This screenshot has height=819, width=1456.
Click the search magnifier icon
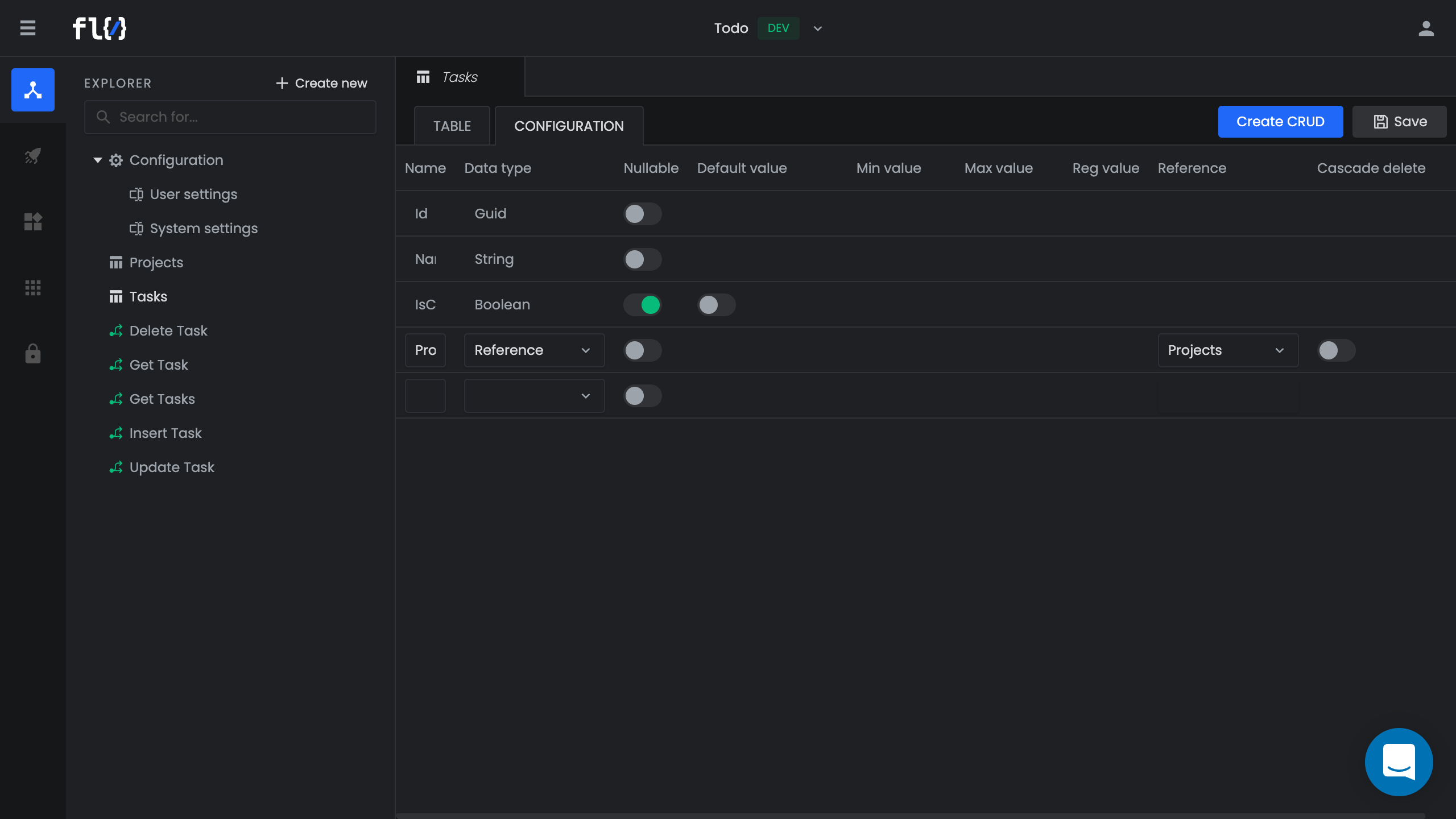pyautogui.click(x=103, y=117)
